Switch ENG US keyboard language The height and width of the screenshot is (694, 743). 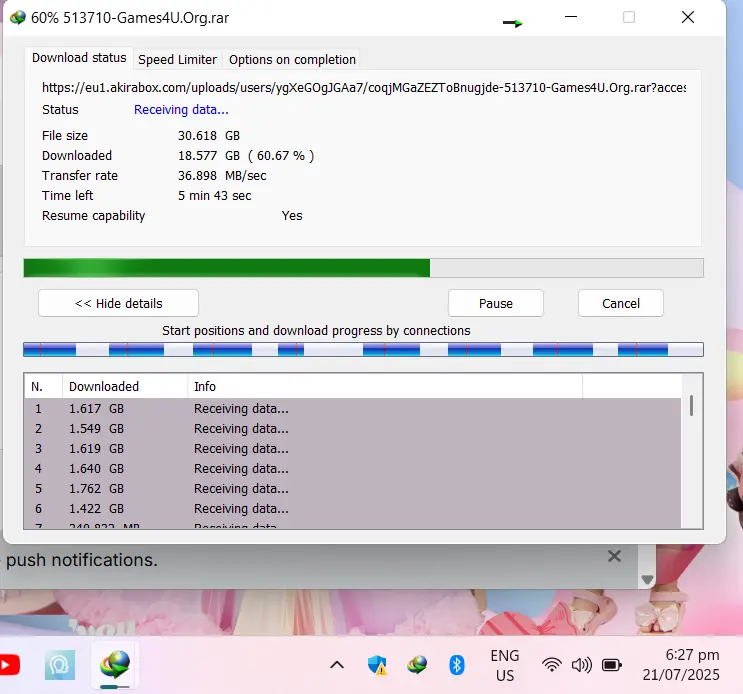[505, 665]
